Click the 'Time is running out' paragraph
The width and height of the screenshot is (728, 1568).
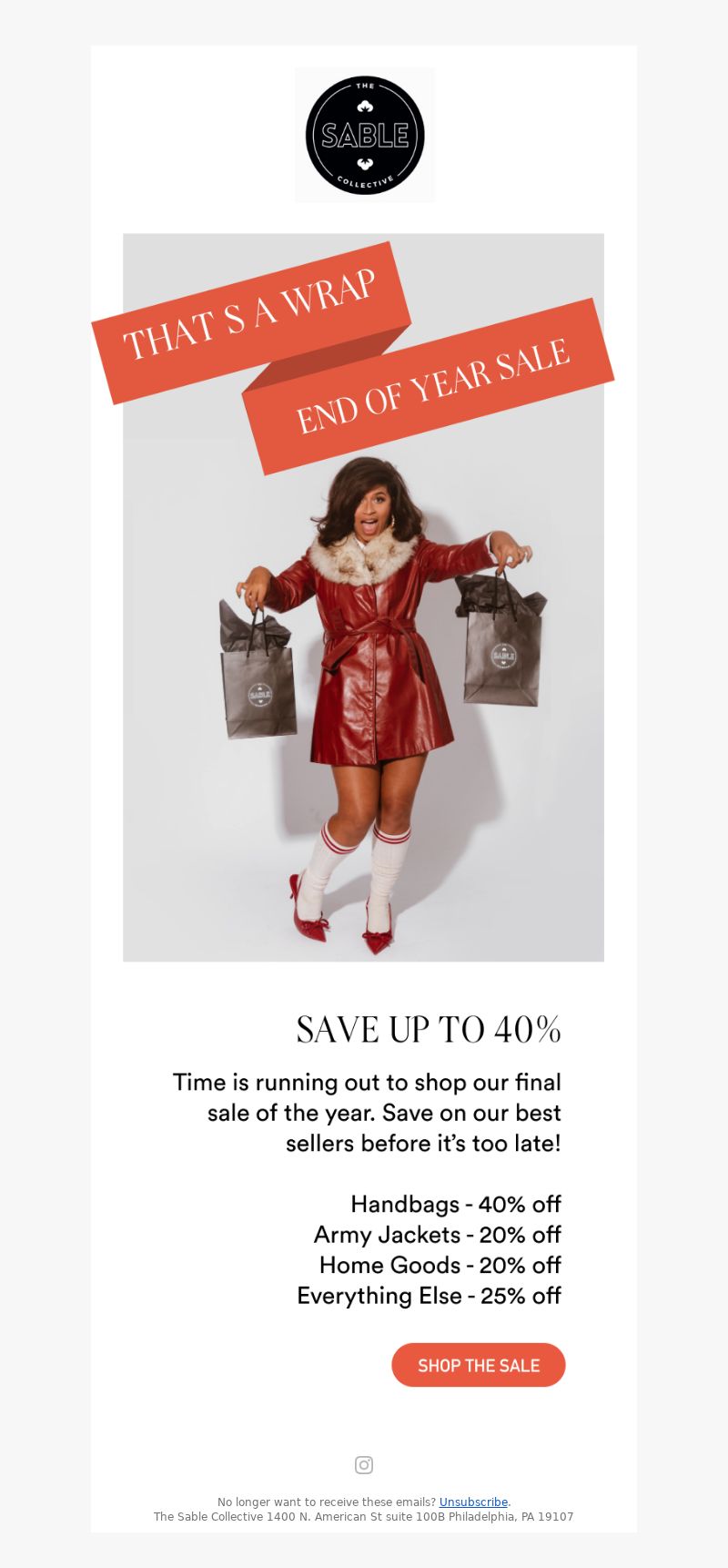367,1113
